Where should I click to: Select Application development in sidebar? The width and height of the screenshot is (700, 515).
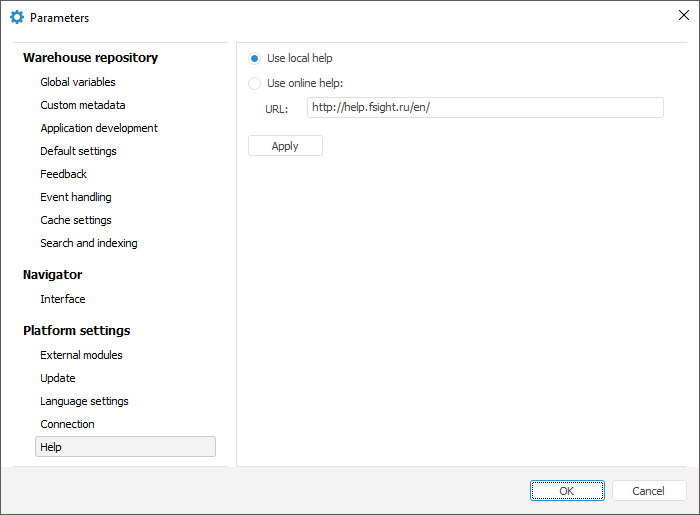[x=99, y=128]
